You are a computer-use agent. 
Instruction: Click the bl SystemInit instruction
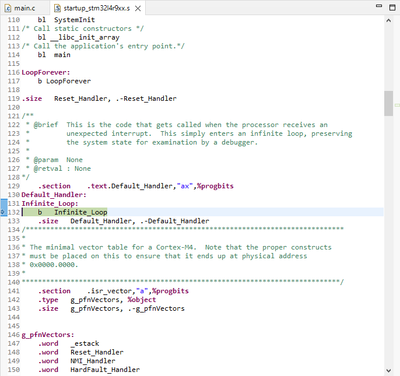[x=66, y=20]
